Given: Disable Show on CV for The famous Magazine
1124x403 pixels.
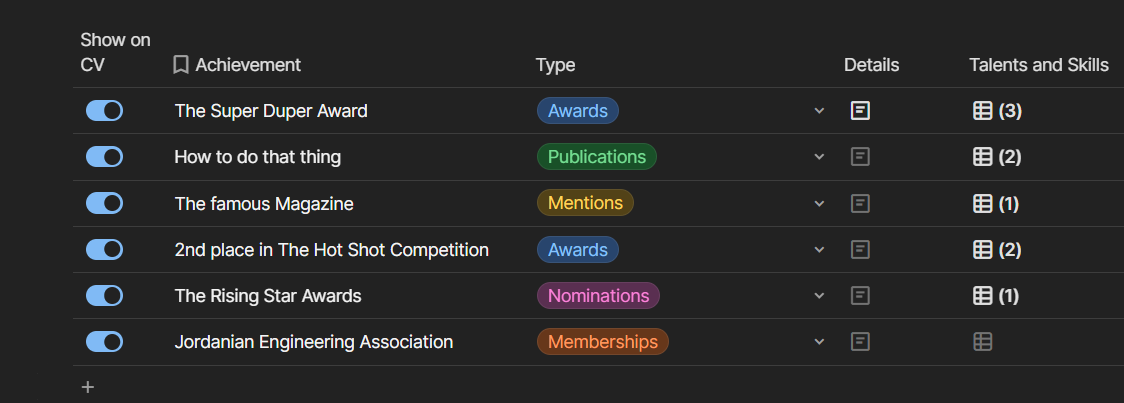Looking at the screenshot, I should click(x=104, y=204).
